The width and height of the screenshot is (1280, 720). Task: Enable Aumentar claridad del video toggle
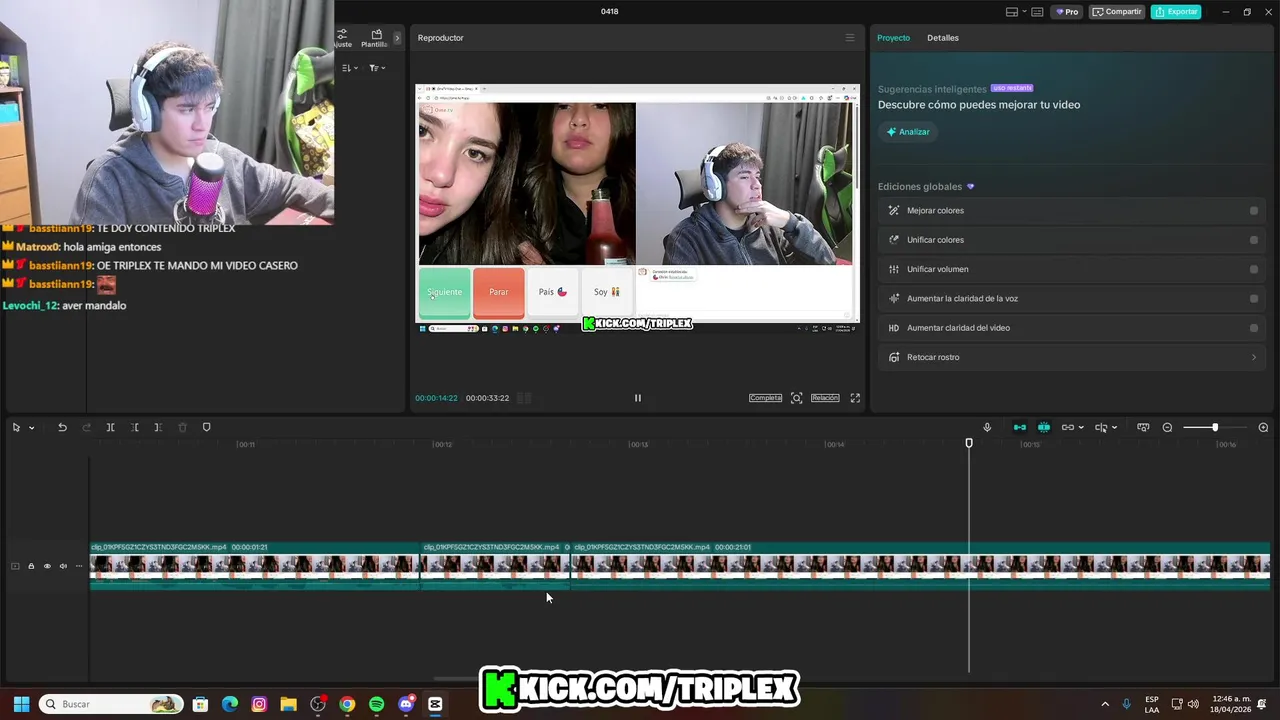(1254, 328)
